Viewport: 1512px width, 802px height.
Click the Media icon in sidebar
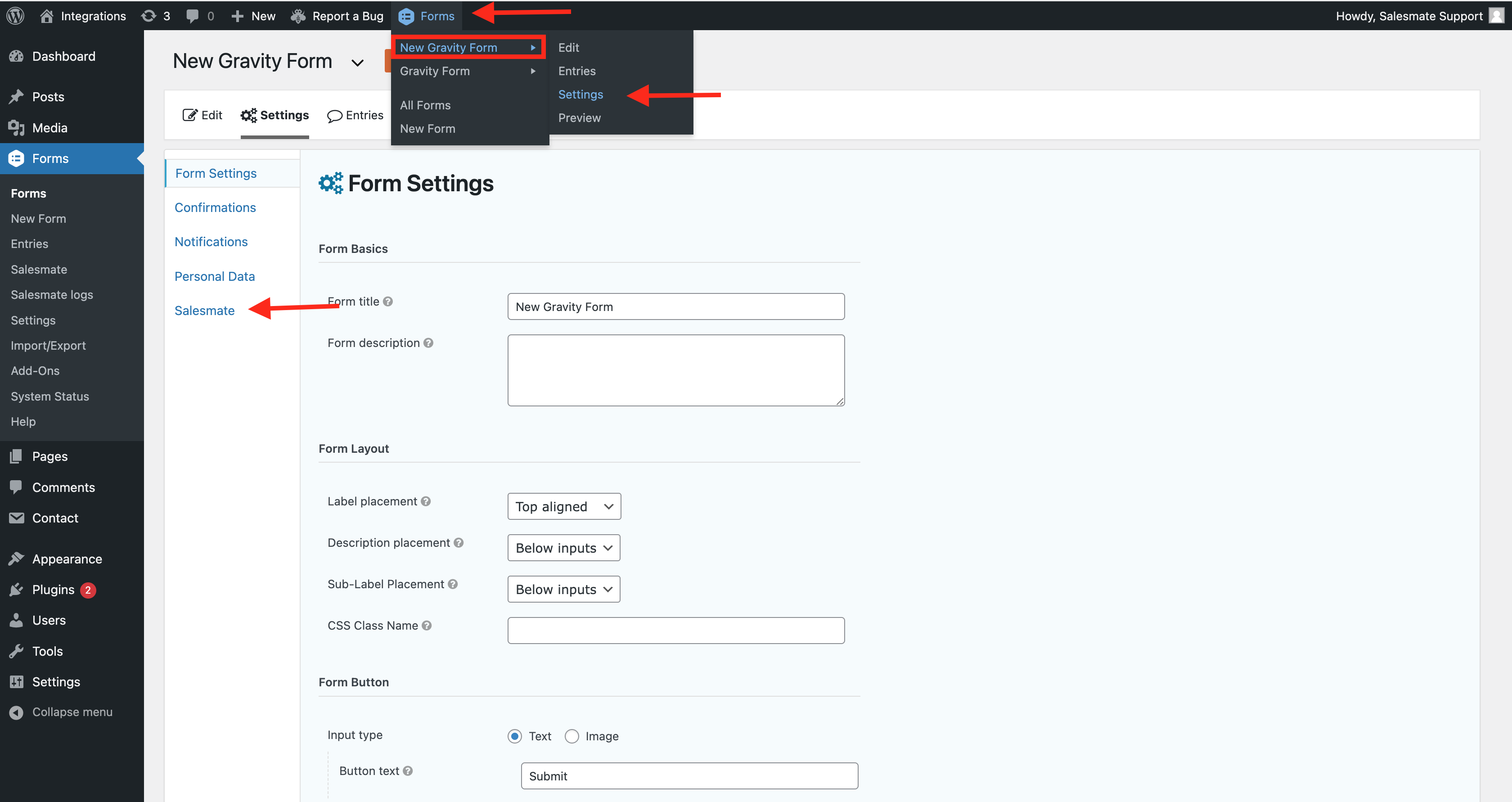(x=17, y=128)
